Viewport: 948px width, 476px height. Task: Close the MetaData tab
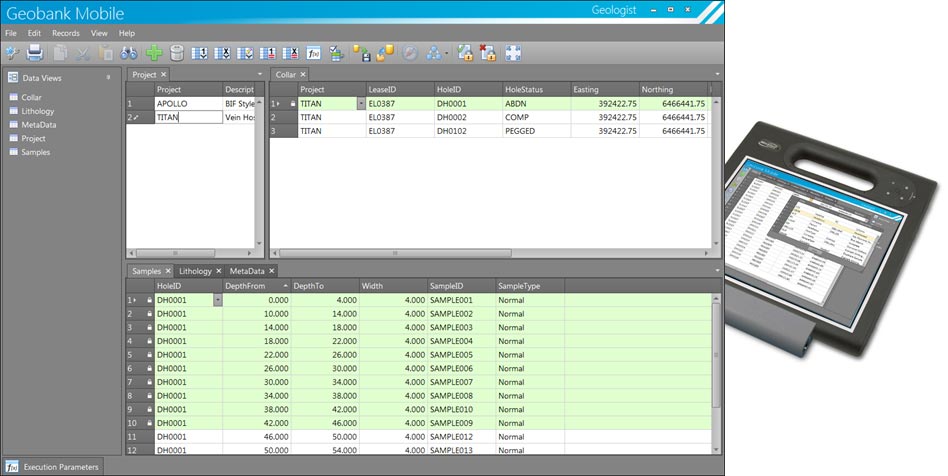271,271
